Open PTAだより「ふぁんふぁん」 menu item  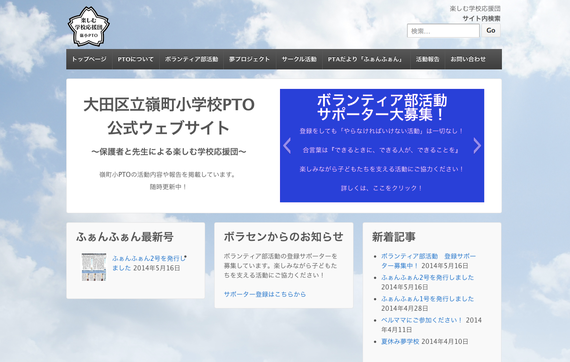(366, 59)
